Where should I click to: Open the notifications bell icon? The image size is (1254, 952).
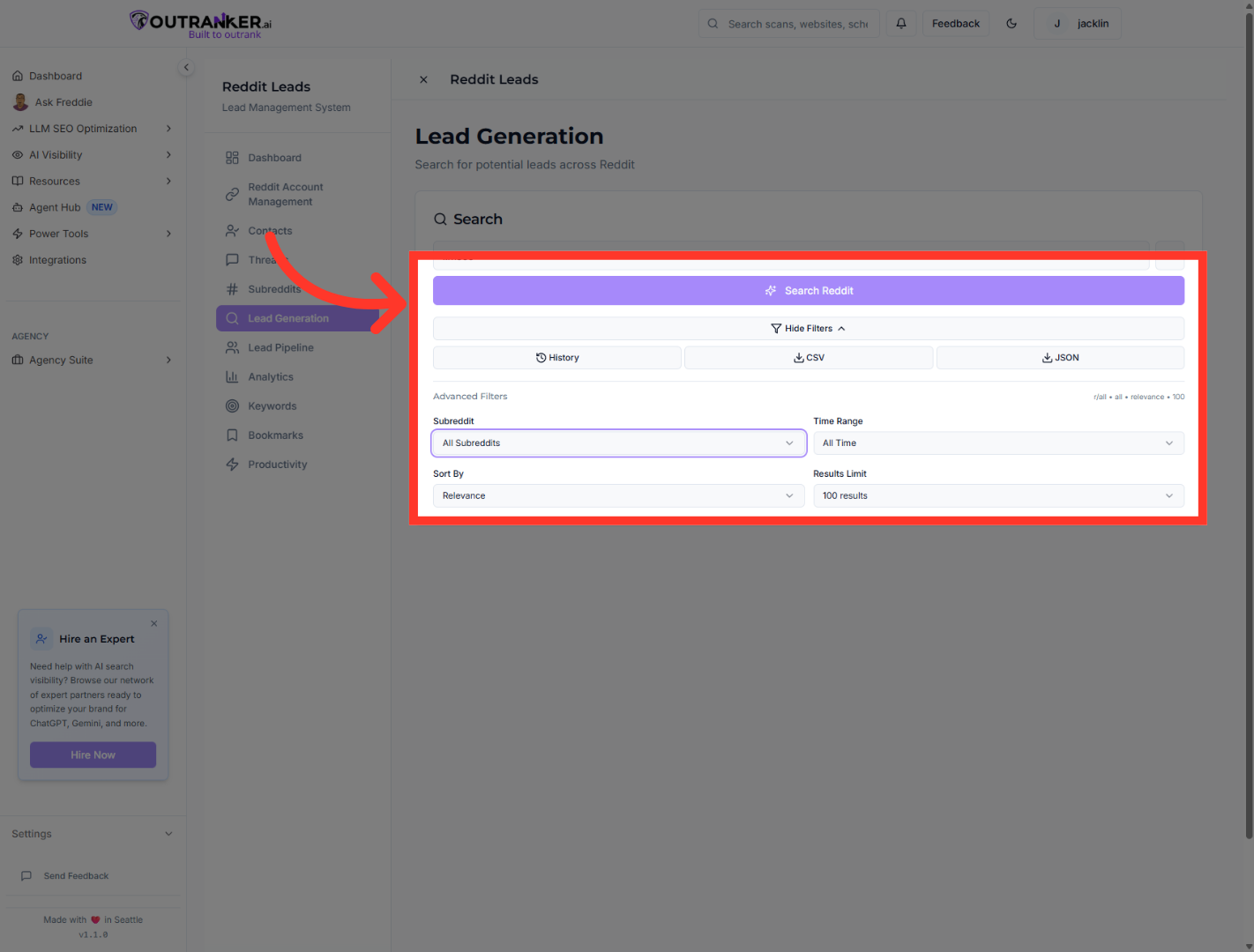coord(900,23)
